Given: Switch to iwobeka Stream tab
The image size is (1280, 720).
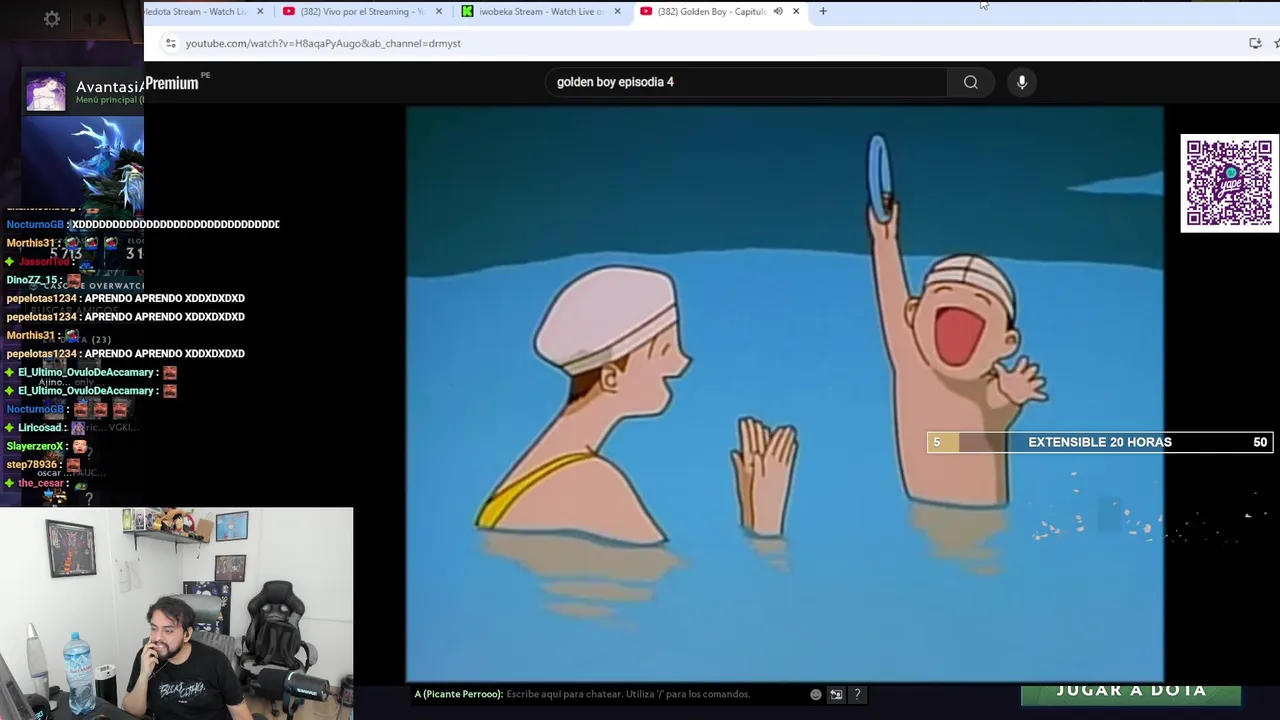Looking at the screenshot, I should pyautogui.click(x=541, y=11).
